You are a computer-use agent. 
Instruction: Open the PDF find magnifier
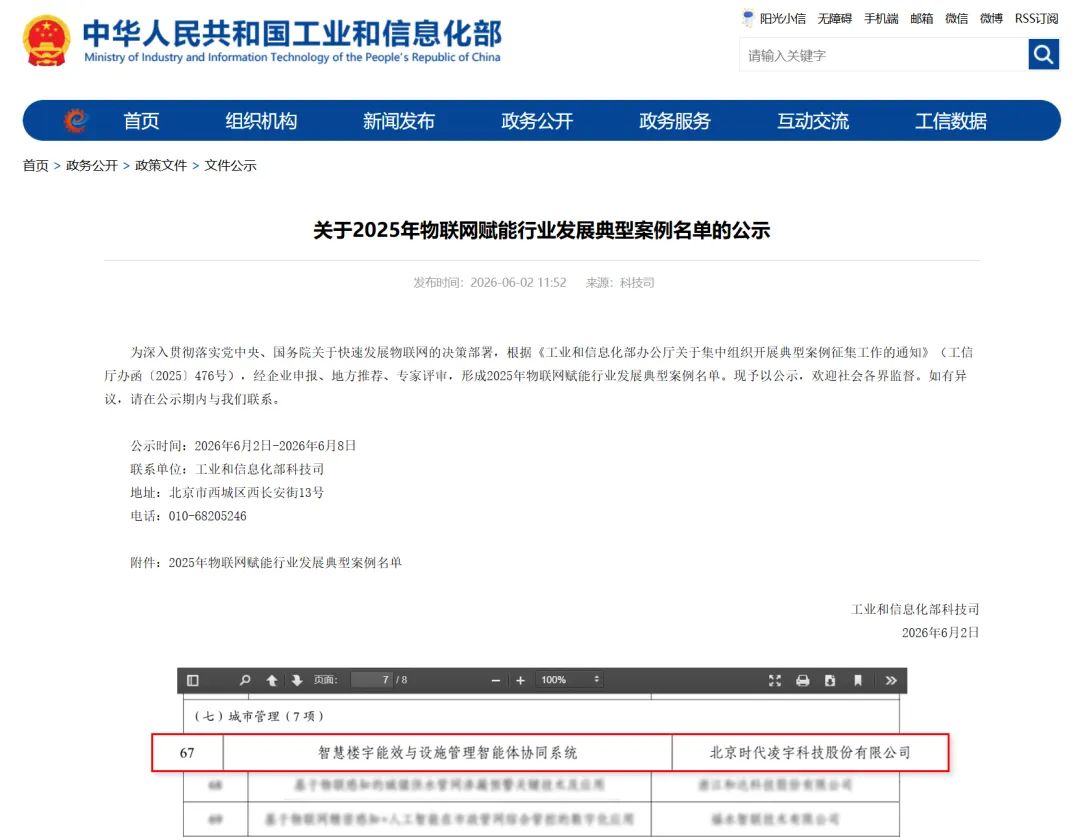tap(245, 681)
